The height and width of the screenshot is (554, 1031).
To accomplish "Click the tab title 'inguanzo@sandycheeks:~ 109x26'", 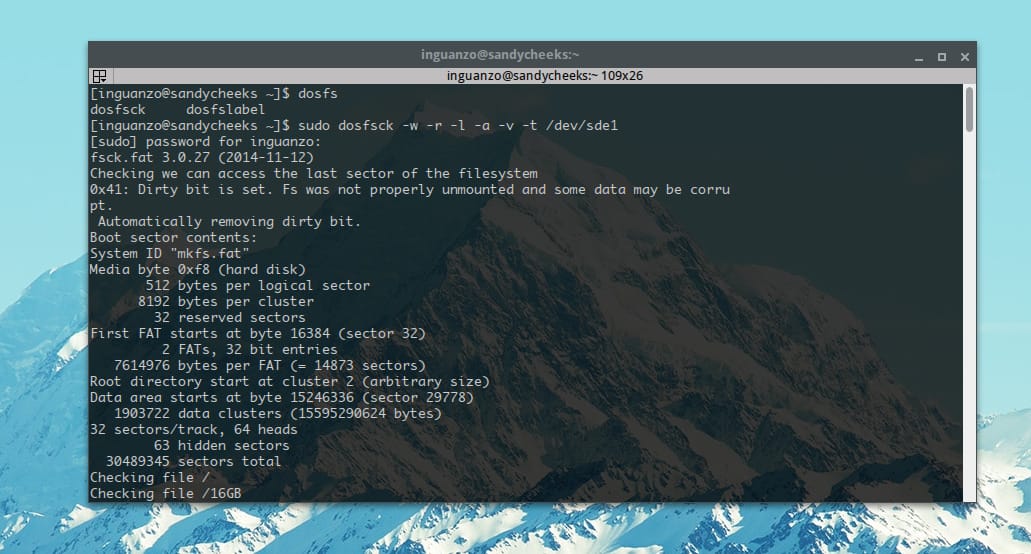I will [x=544, y=76].
